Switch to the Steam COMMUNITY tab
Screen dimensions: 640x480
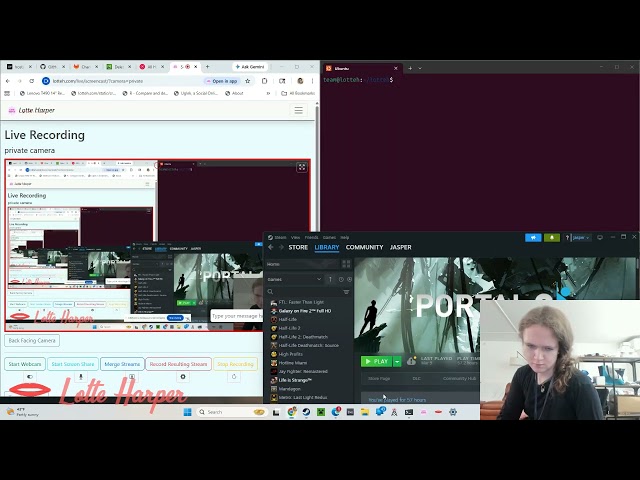(x=364, y=247)
